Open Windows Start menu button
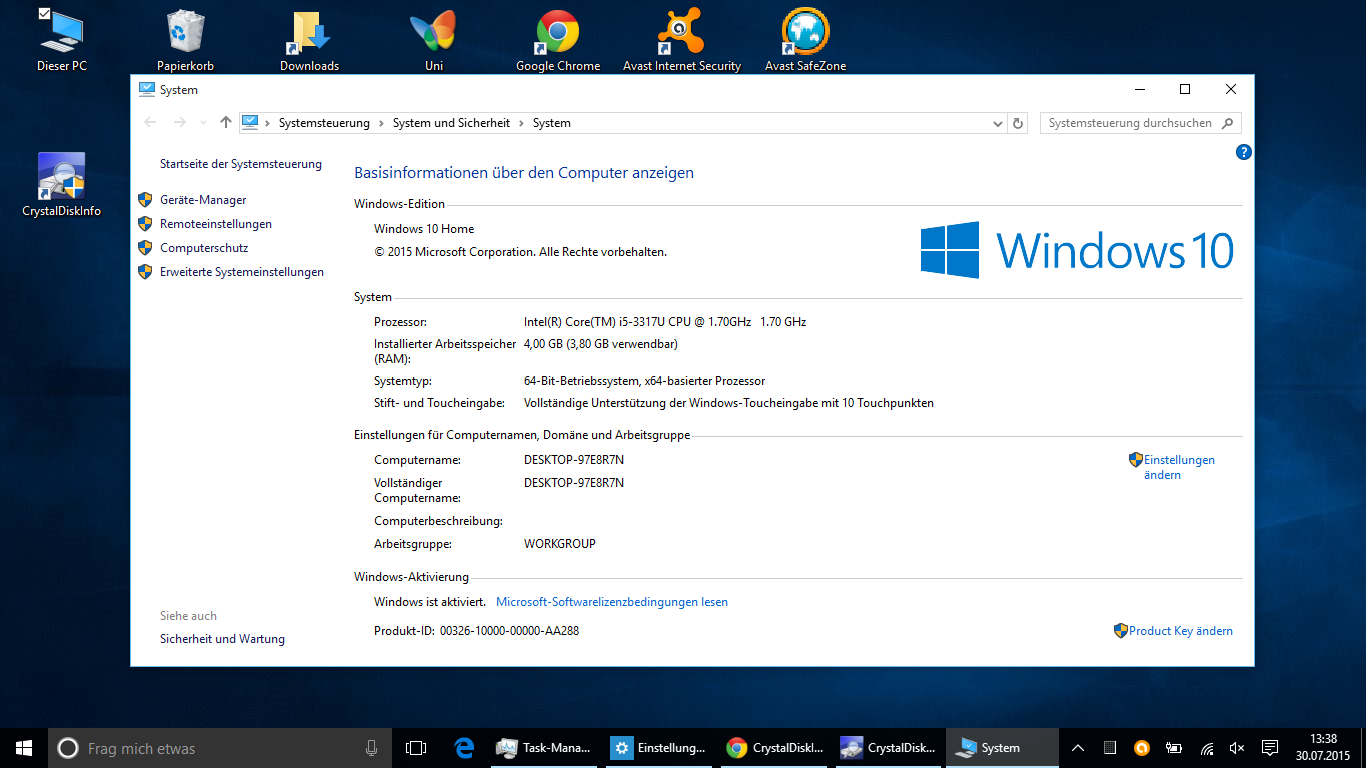Image resolution: width=1366 pixels, height=768 pixels. tap(24, 748)
